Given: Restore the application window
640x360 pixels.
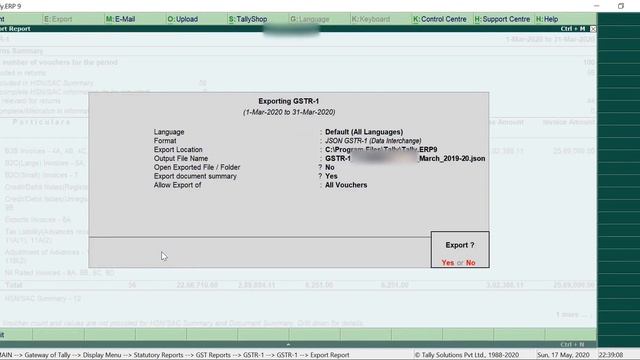Looking at the screenshot, I should tap(621, 6).
